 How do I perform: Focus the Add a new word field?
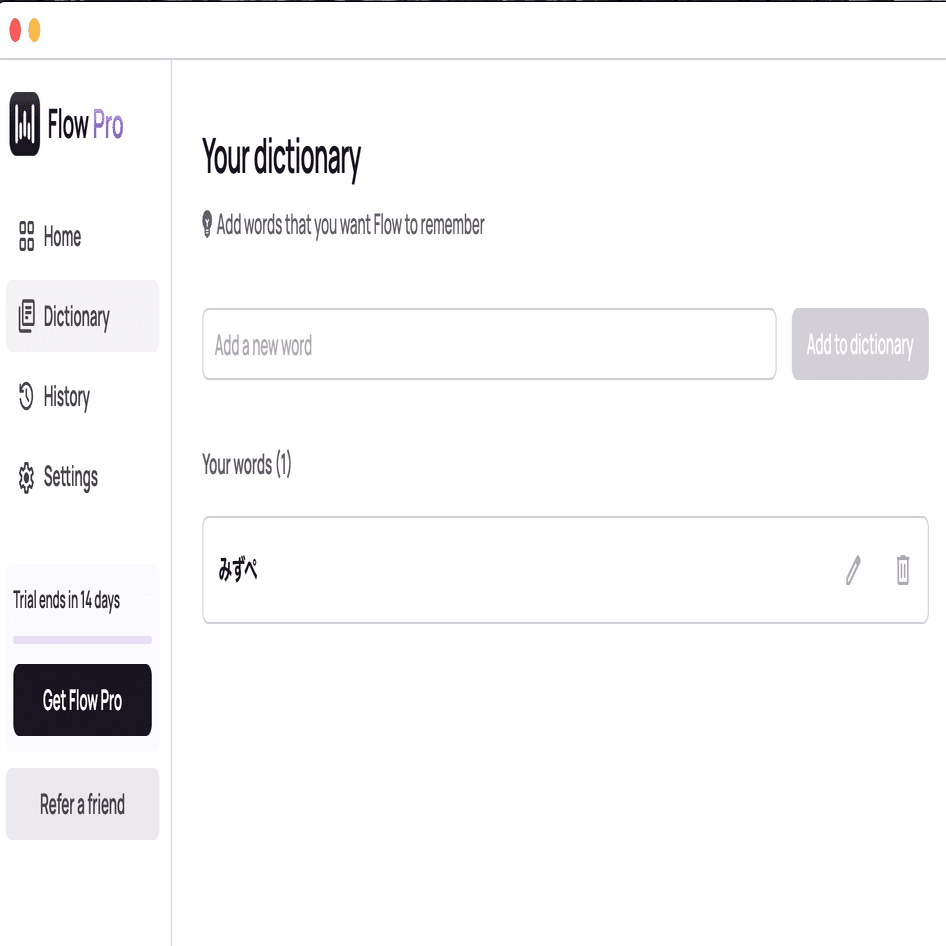489,344
